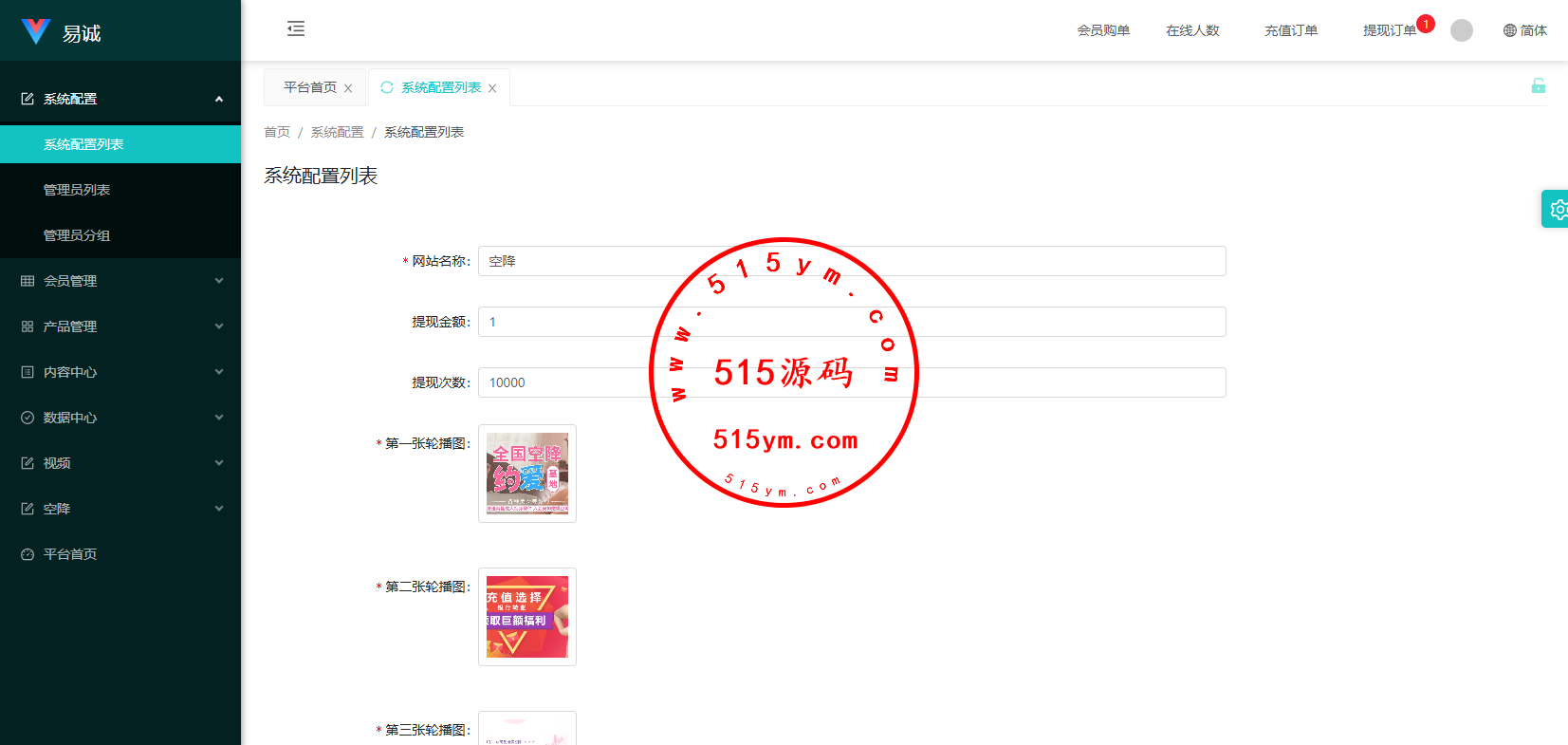
Task: Switch to the 平台首页 tab
Action: 309,87
